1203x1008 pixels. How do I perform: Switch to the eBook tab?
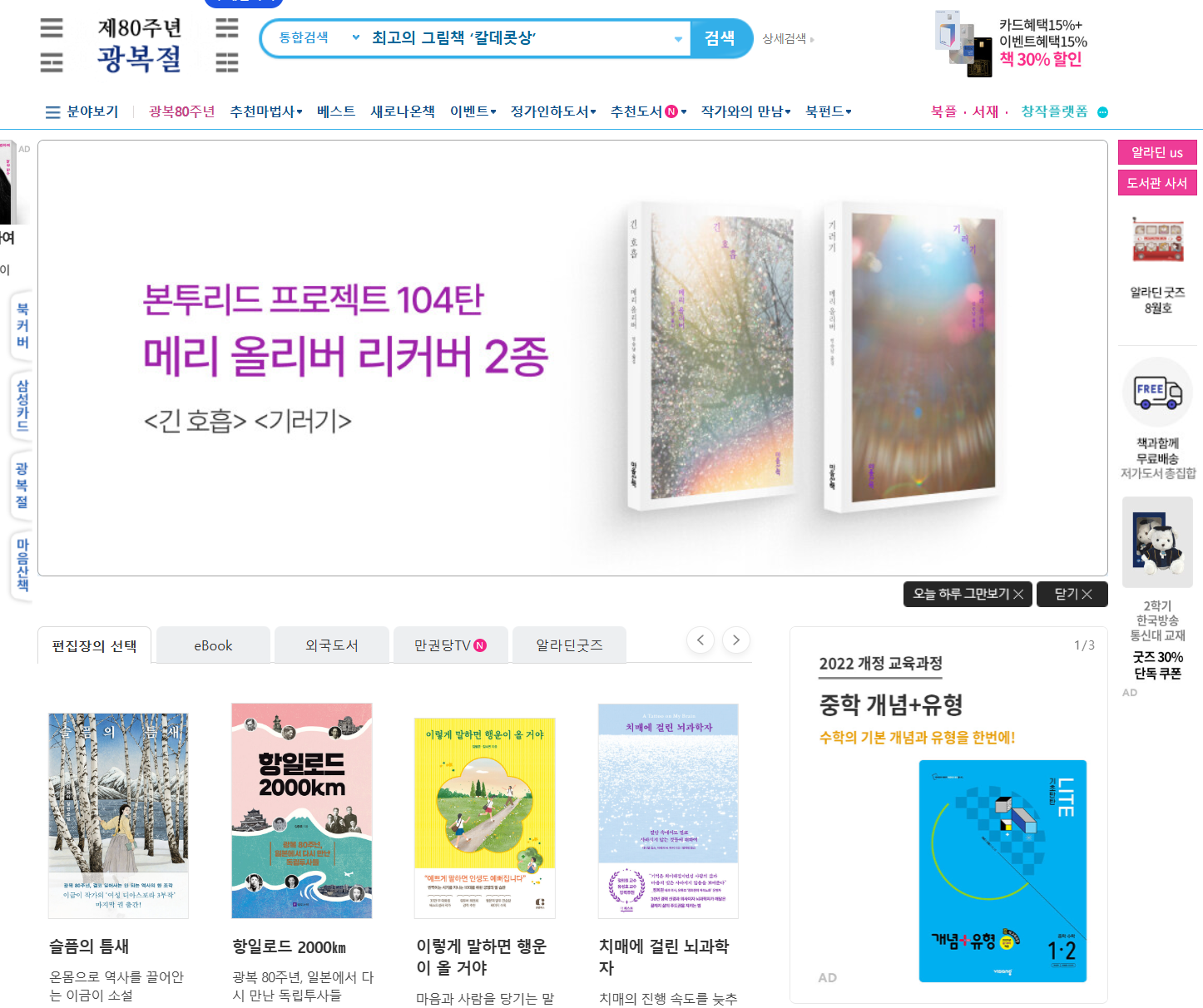click(213, 645)
